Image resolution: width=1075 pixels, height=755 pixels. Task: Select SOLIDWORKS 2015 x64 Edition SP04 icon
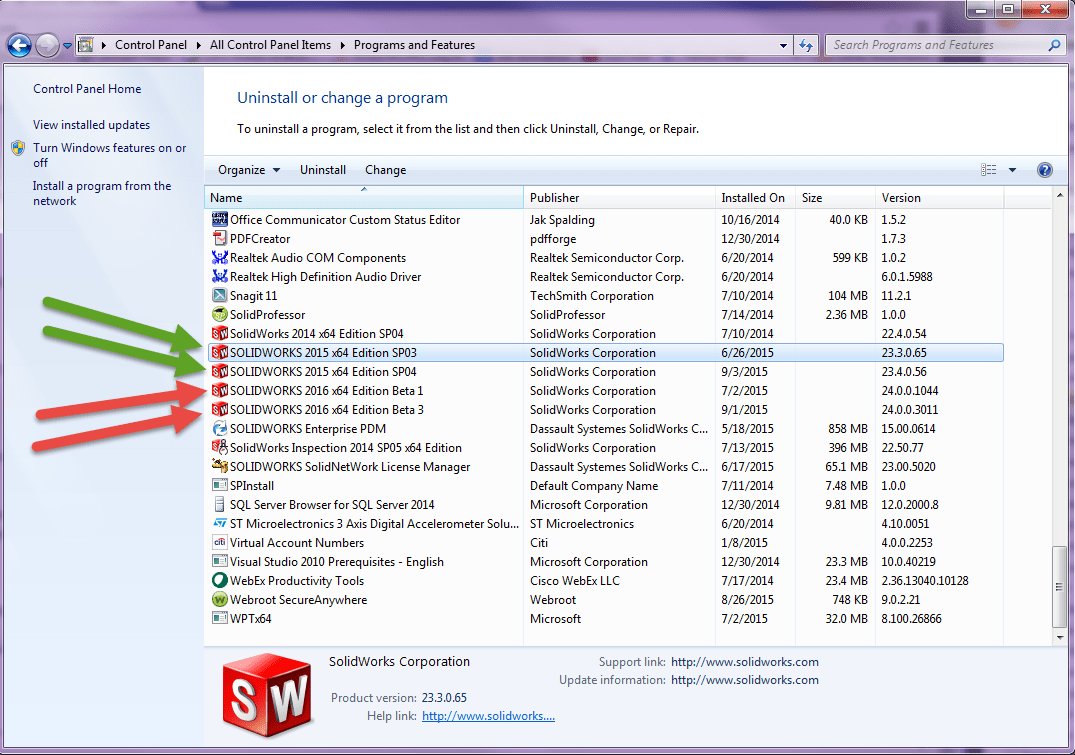coord(219,372)
